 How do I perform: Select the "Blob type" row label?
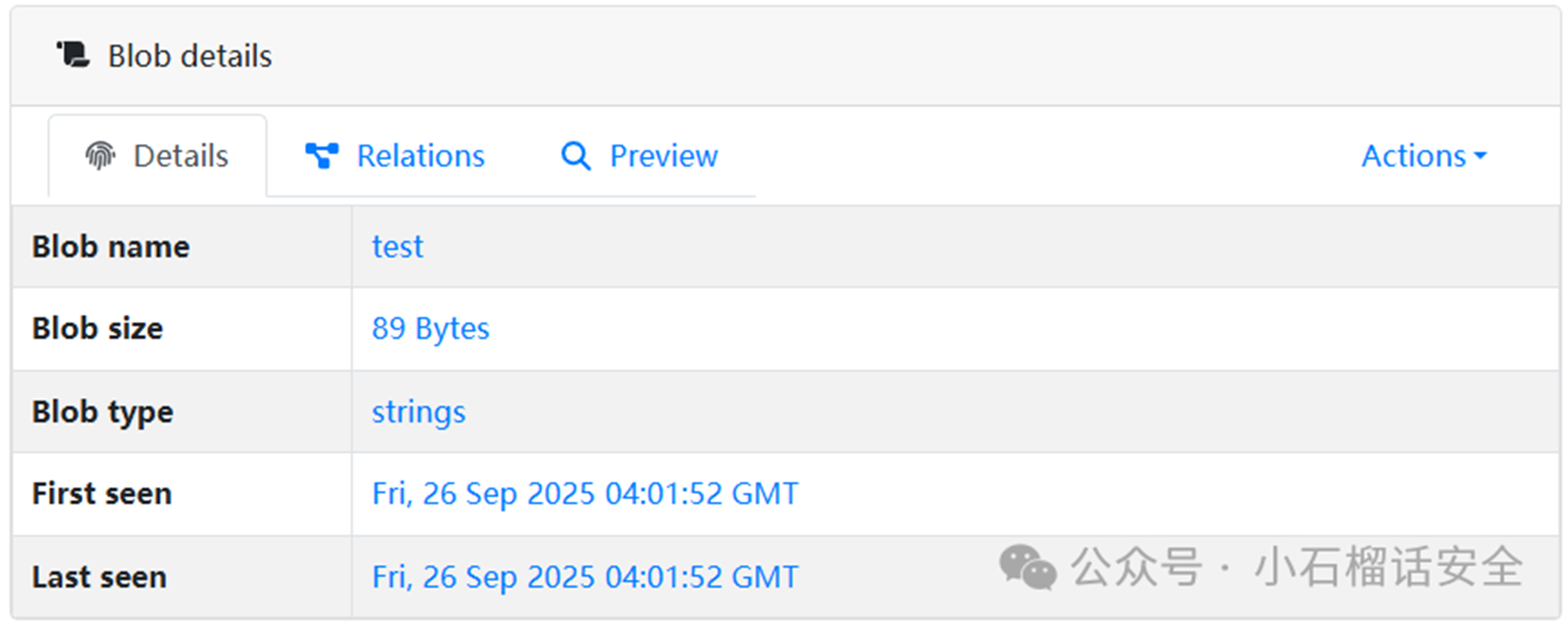(x=103, y=412)
